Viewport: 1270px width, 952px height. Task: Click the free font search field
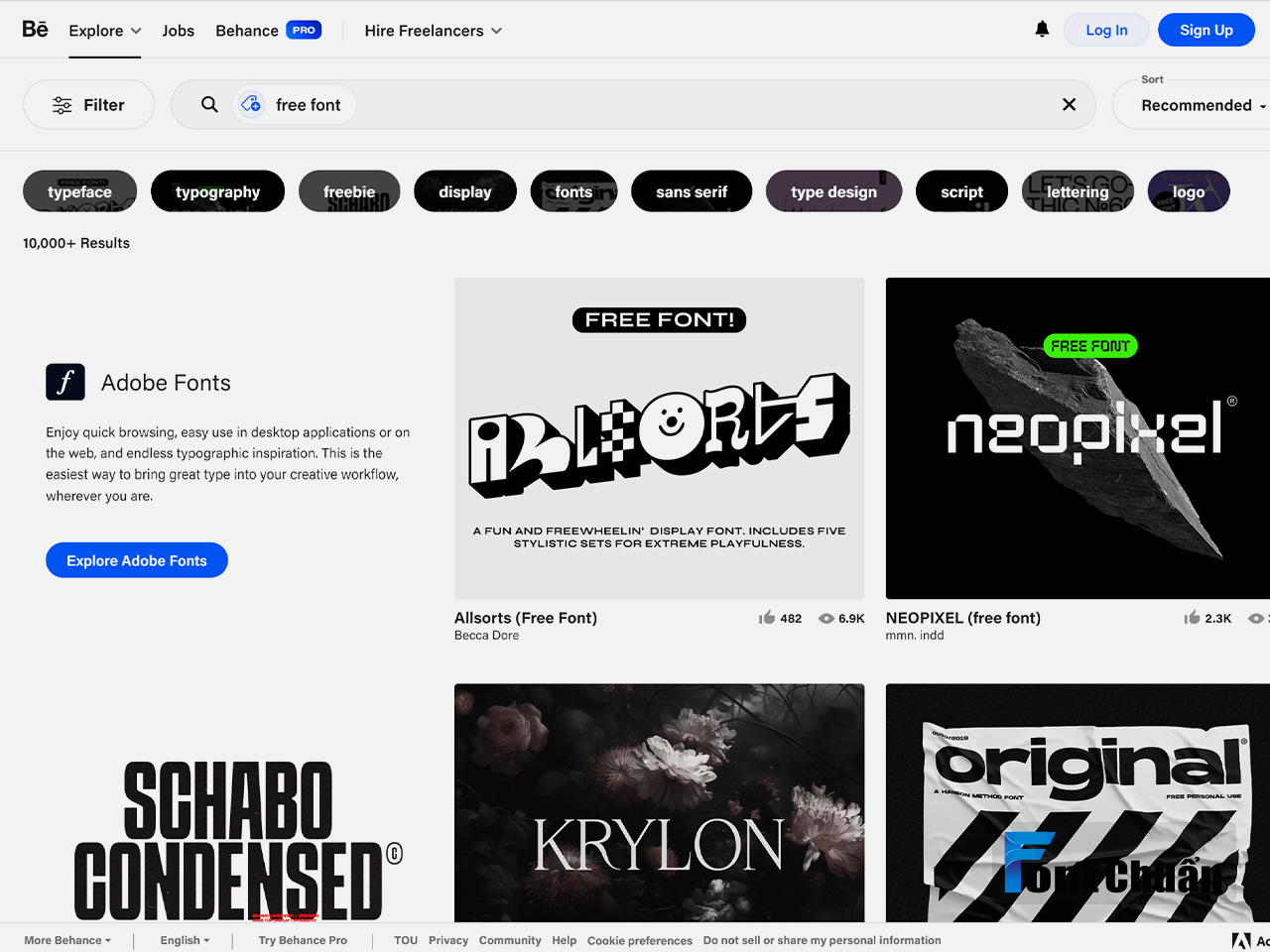[x=633, y=104]
